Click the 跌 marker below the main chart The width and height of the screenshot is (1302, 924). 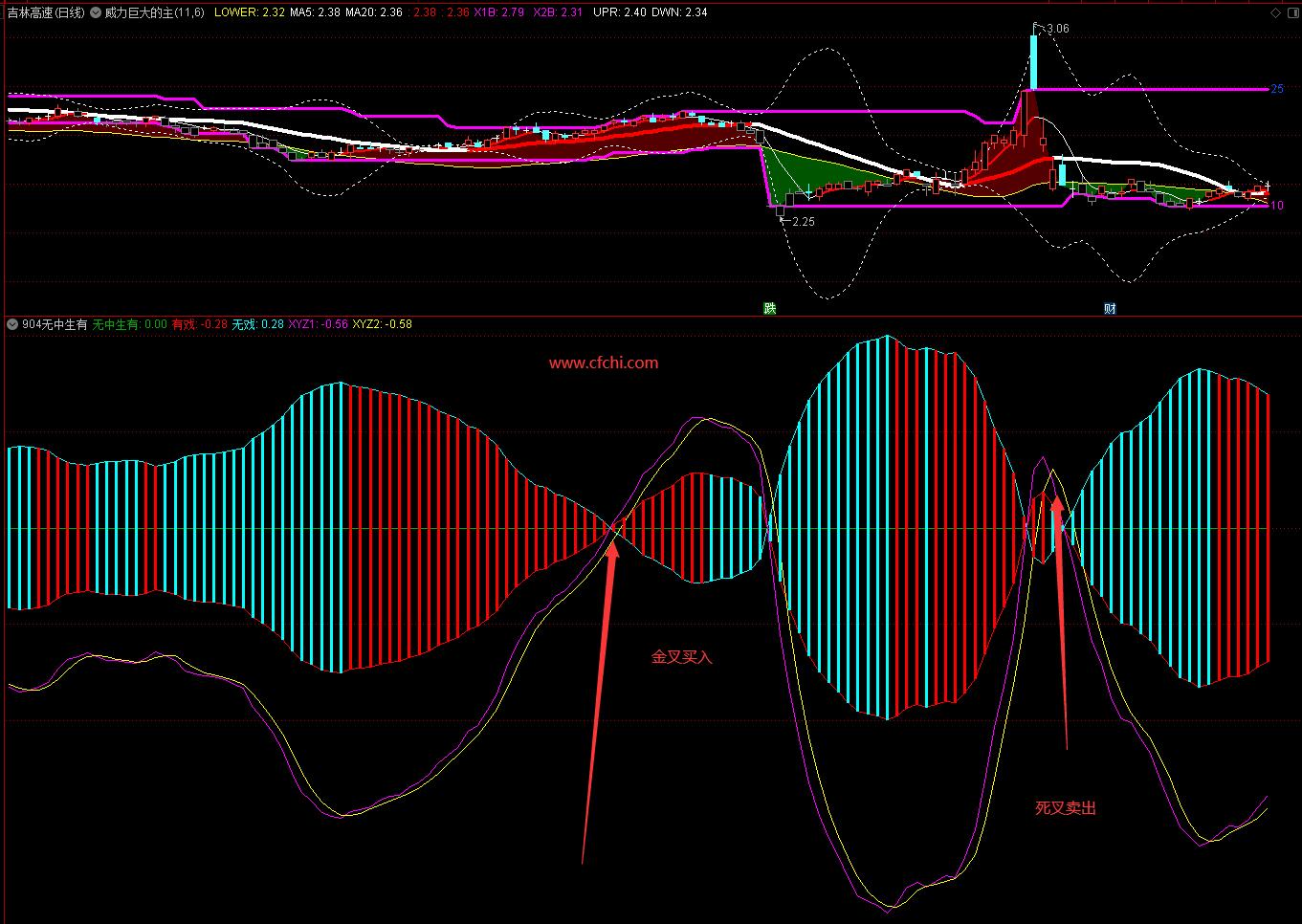coord(769,308)
